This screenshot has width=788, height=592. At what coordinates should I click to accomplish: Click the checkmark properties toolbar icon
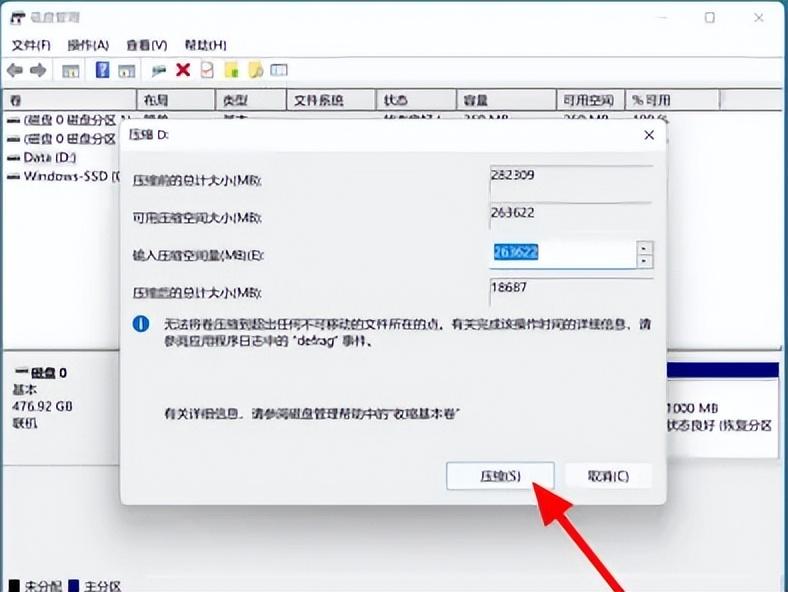click(207, 70)
